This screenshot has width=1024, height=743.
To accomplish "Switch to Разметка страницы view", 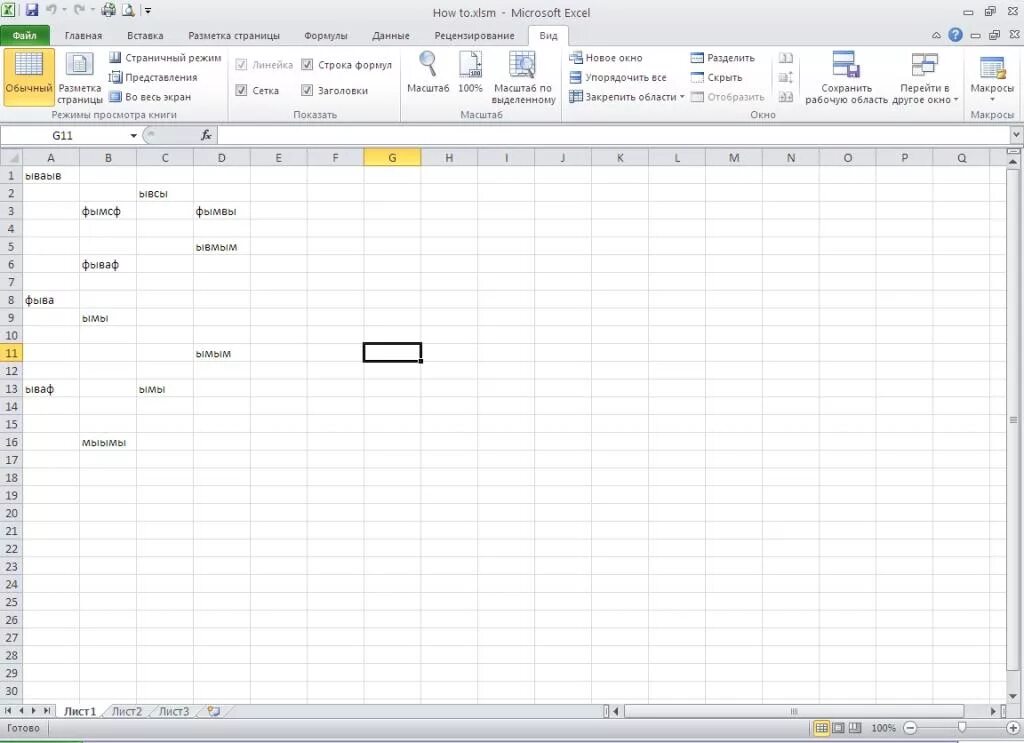I will (80, 77).
